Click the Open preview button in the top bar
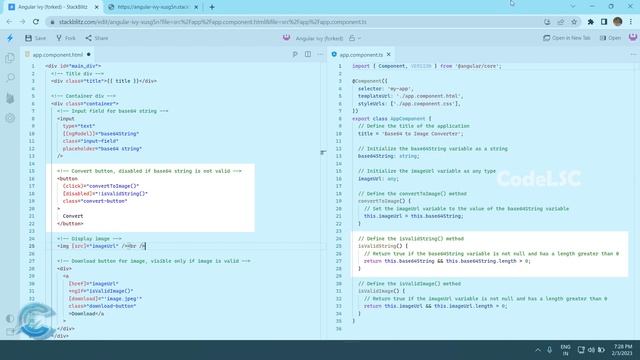The width and height of the screenshot is (640, 360). [610, 38]
